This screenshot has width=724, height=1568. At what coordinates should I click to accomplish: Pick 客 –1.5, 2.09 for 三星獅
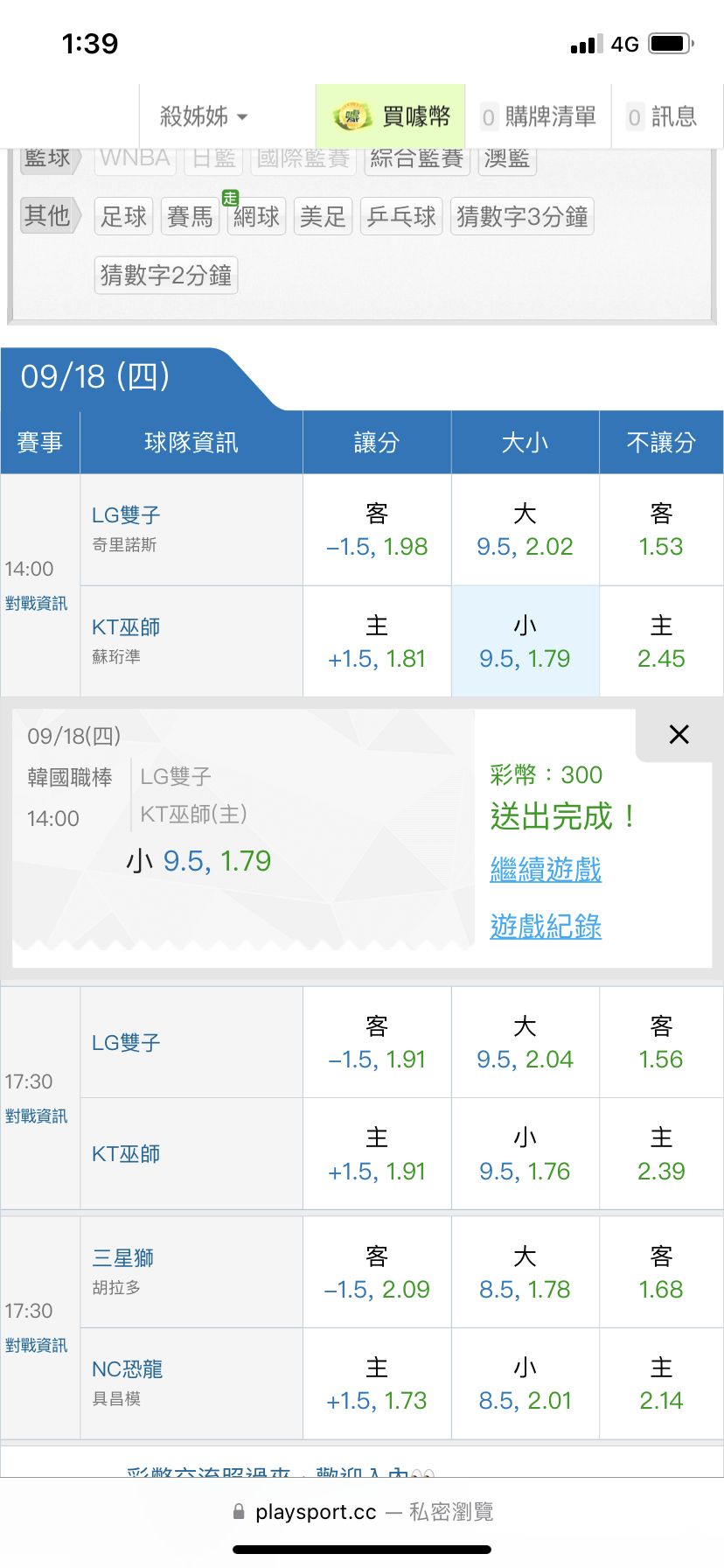point(377,1273)
